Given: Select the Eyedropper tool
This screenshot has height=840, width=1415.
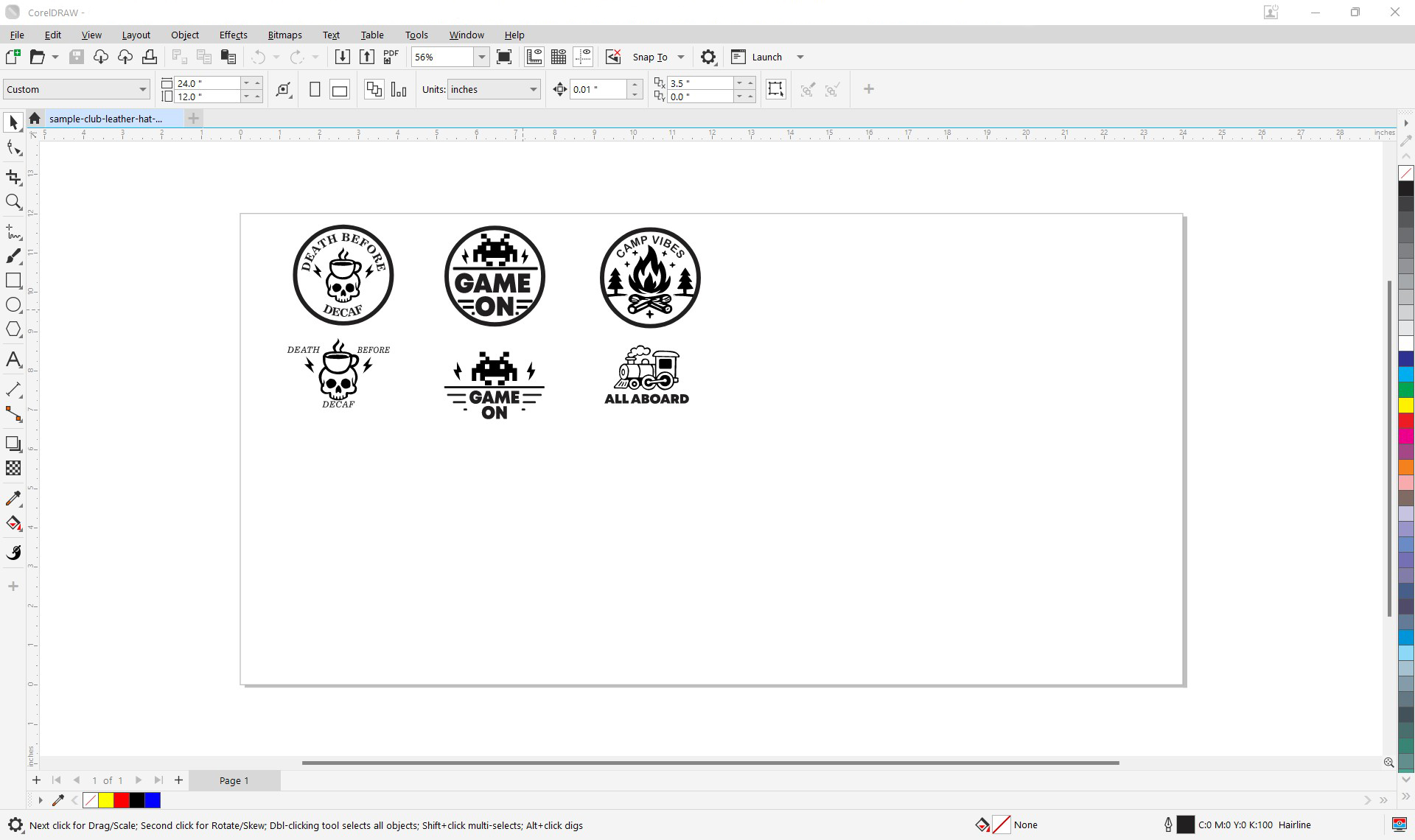Looking at the screenshot, I should [x=13, y=499].
